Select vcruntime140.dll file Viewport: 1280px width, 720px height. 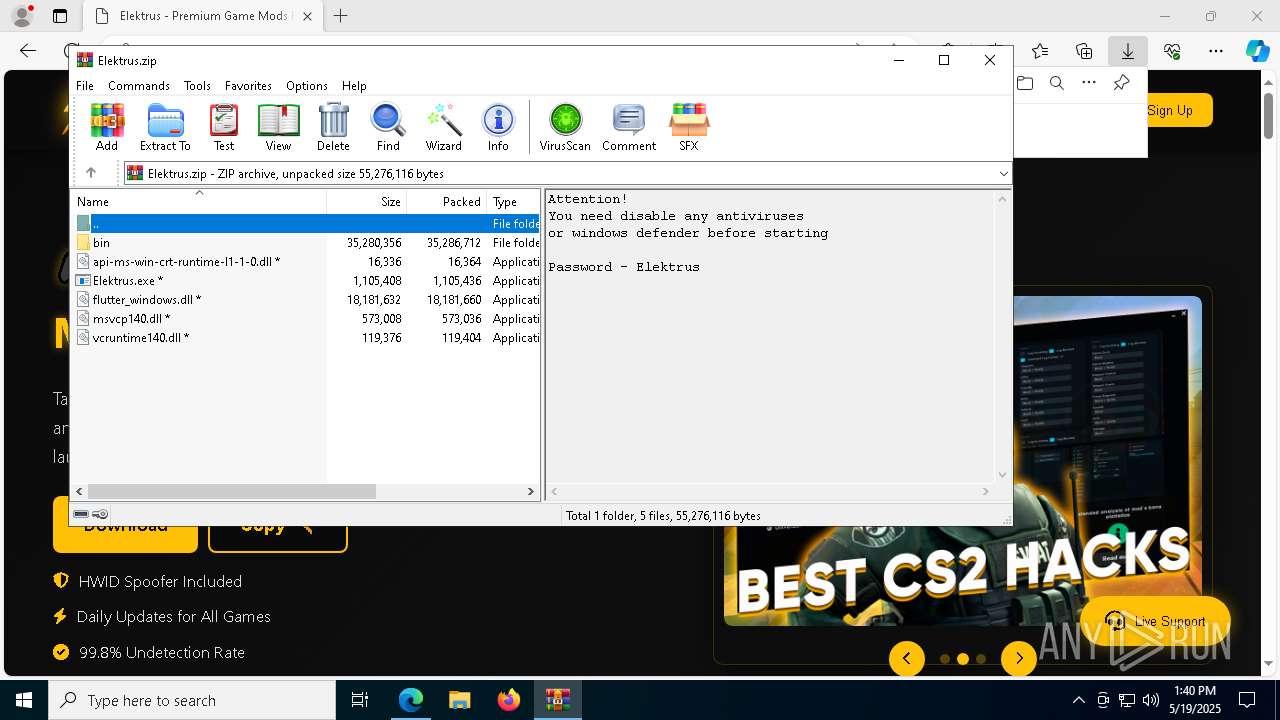(x=305, y=338)
